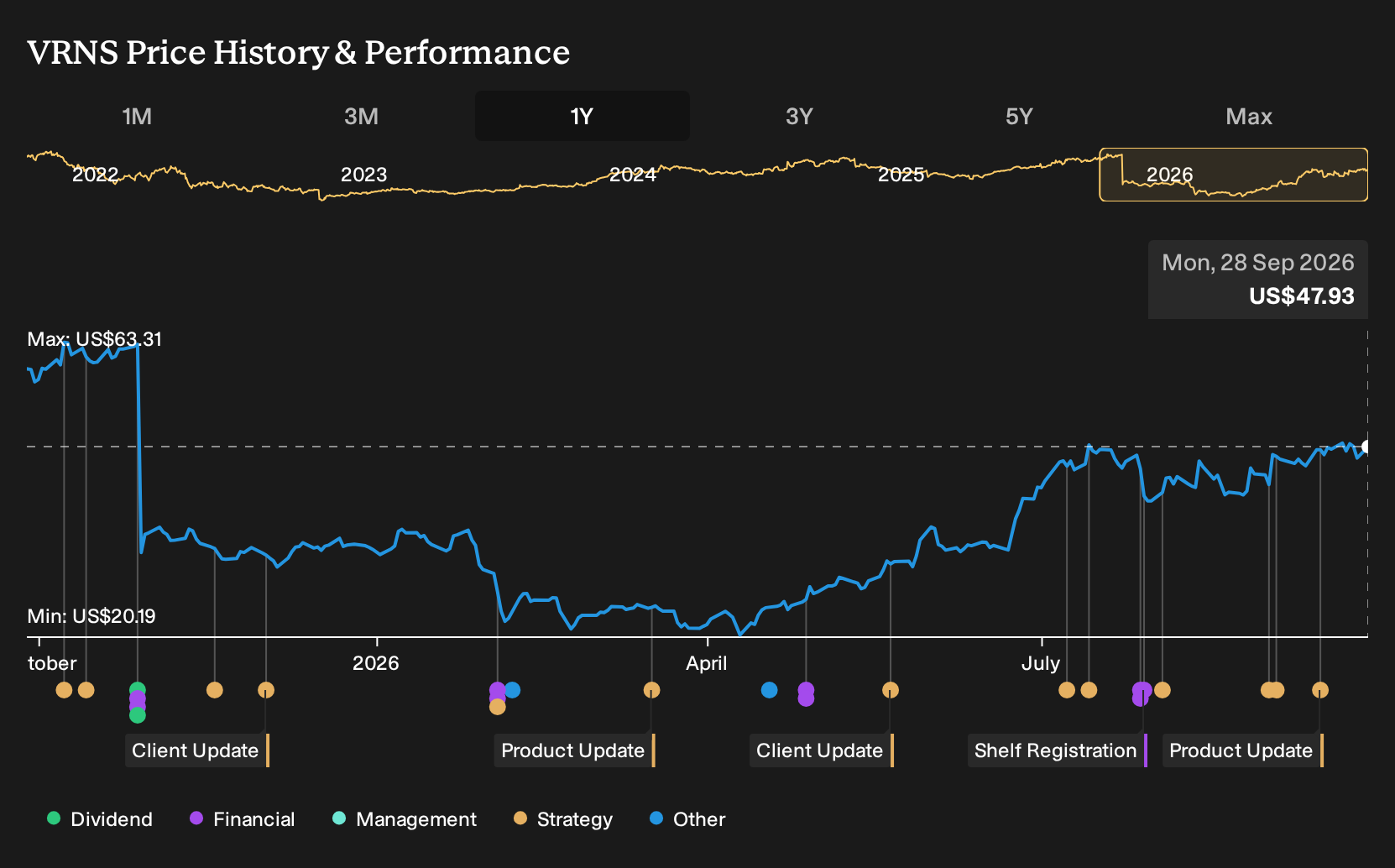Select the 1Y time range tab
The image size is (1395, 868).
tap(583, 116)
